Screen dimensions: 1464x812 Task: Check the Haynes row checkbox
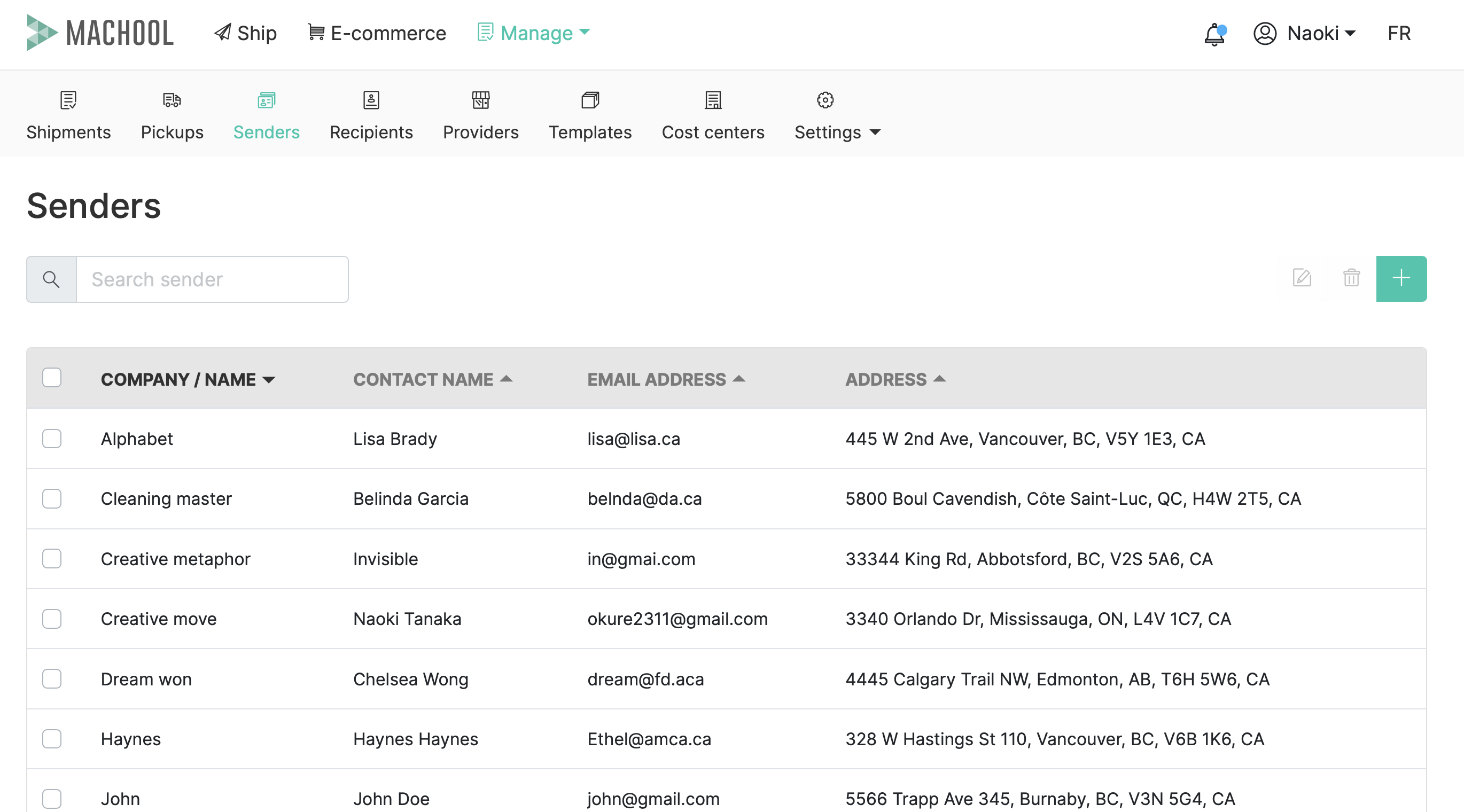(52, 739)
